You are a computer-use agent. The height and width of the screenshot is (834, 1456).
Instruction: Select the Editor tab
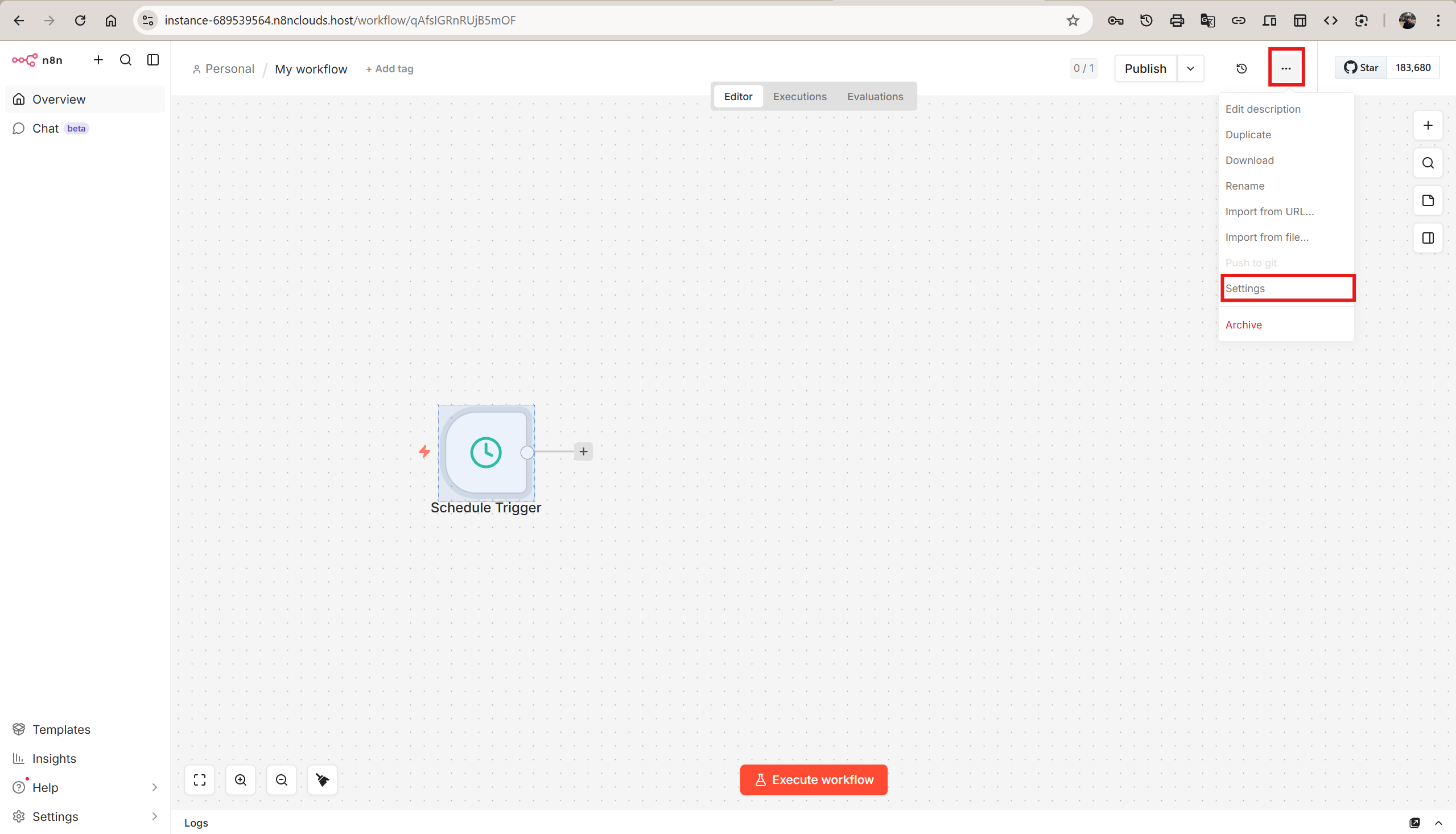[738, 96]
